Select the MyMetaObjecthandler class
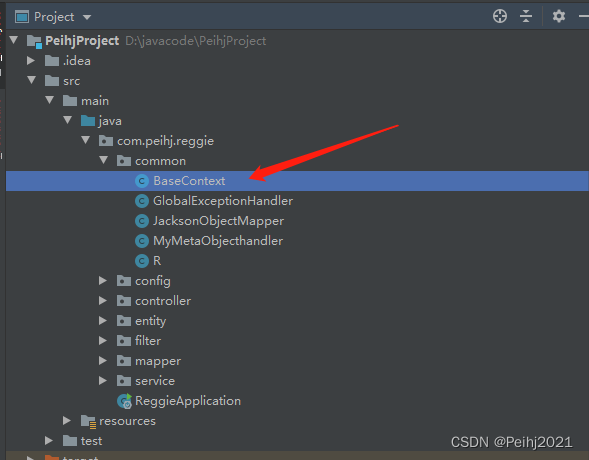This screenshot has width=589, height=460. pyautogui.click(x=218, y=241)
